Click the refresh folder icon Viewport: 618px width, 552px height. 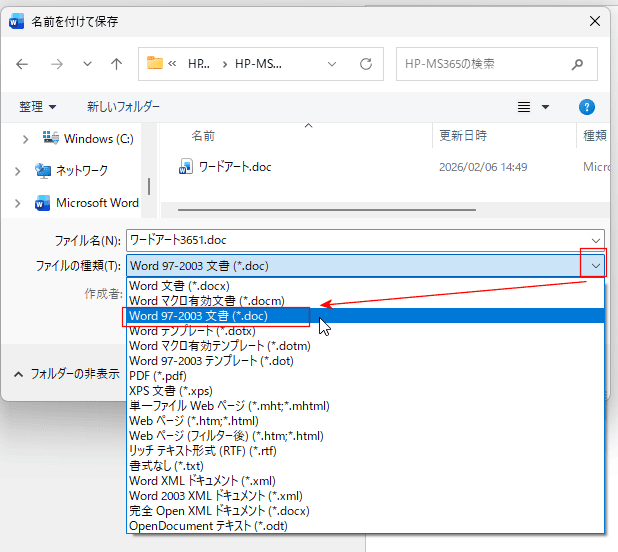(367, 64)
